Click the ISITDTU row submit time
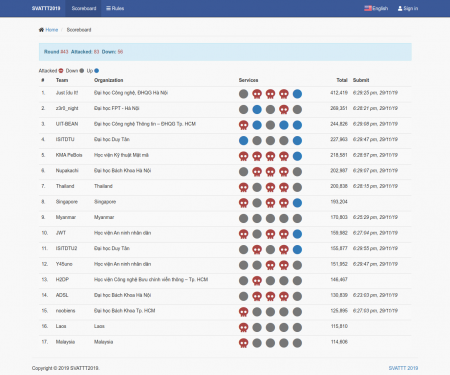 click(x=375, y=139)
